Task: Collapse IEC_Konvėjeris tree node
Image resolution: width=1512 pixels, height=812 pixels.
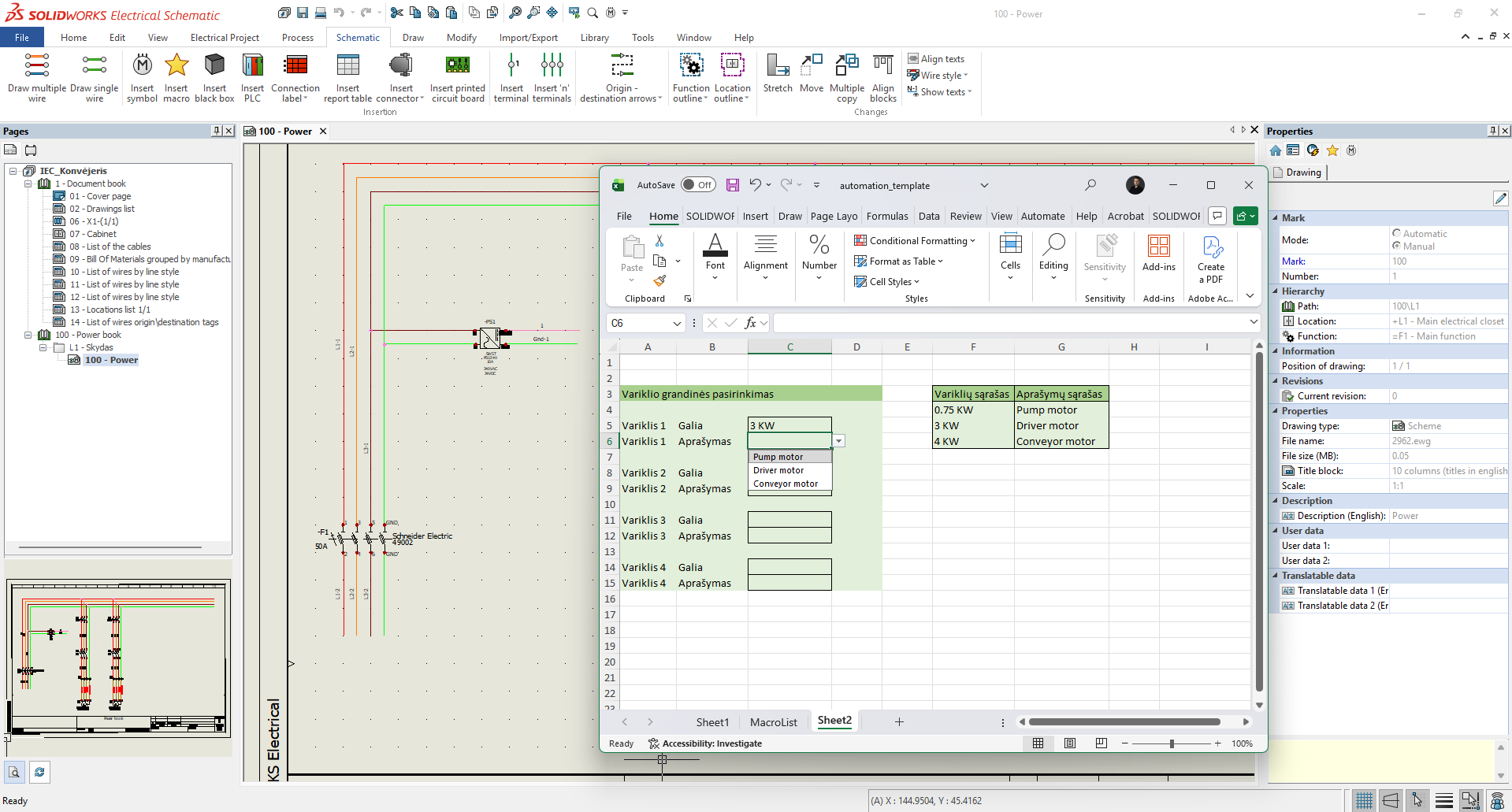Action: (x=13, y=171)
